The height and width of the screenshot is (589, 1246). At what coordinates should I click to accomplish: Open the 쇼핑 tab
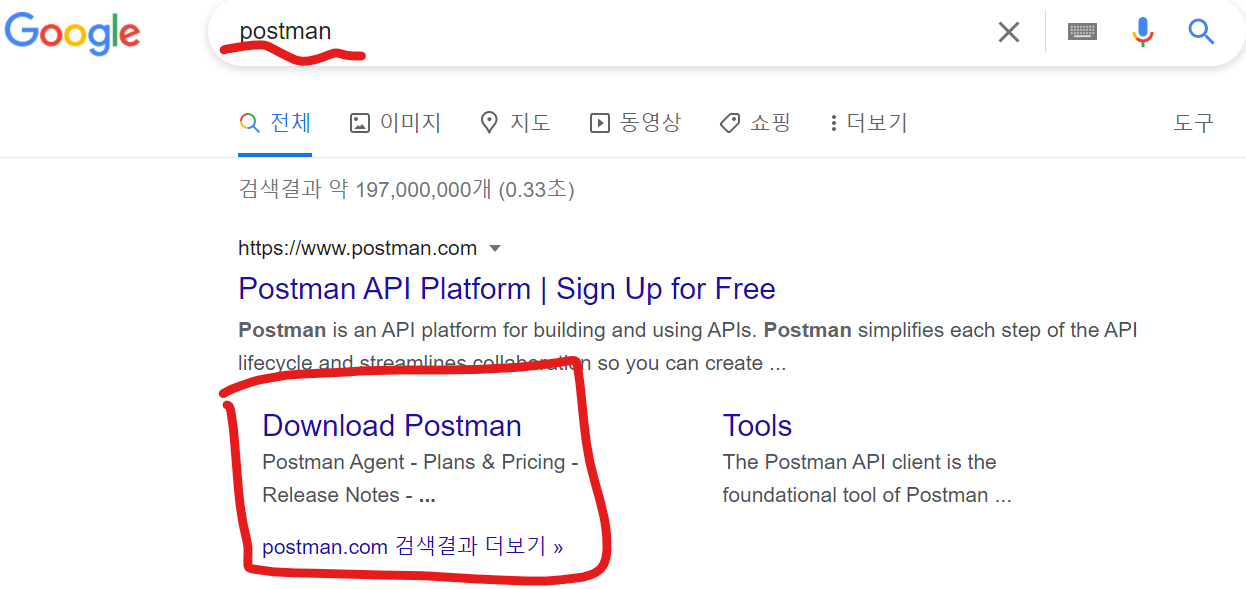click(755, 123)
